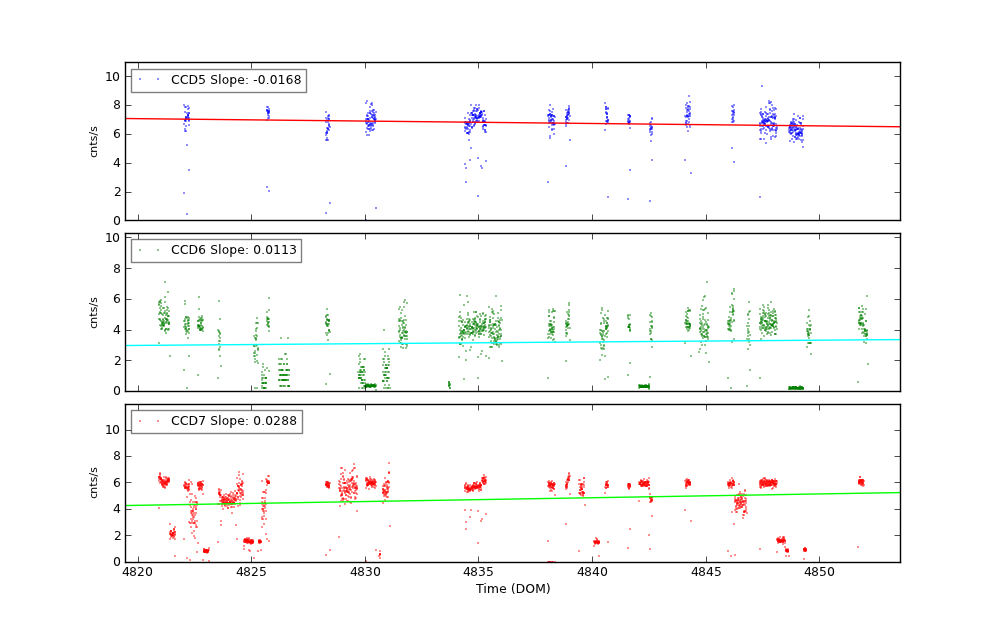Click the cnts/s label of the top plot

coord(94,141)
